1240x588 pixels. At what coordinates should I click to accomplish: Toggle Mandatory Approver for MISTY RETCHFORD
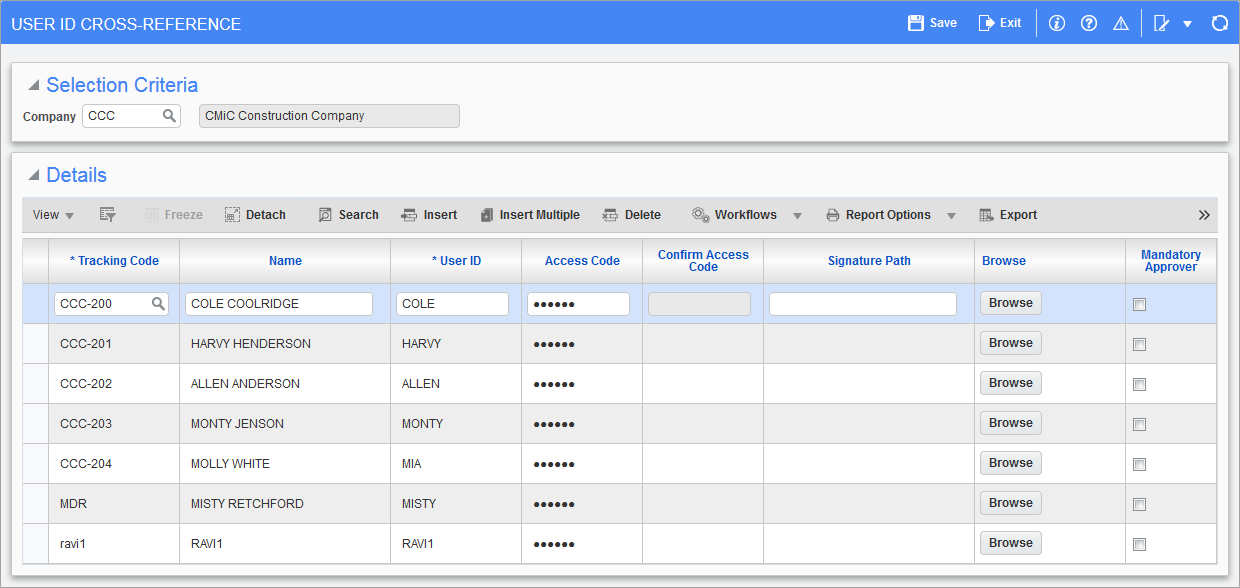tap(1139, 505)
